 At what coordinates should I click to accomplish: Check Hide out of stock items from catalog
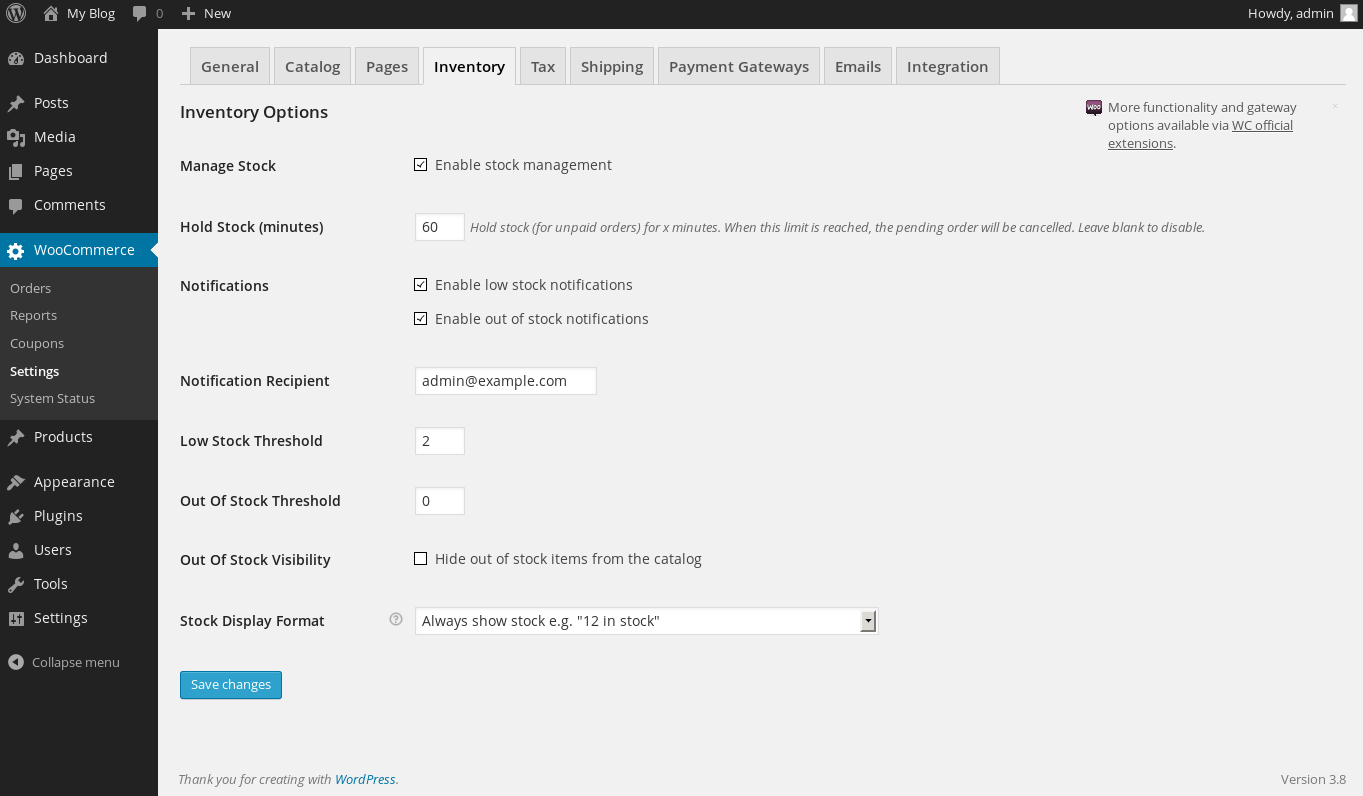pyautogui.click(x=421, y=559)
